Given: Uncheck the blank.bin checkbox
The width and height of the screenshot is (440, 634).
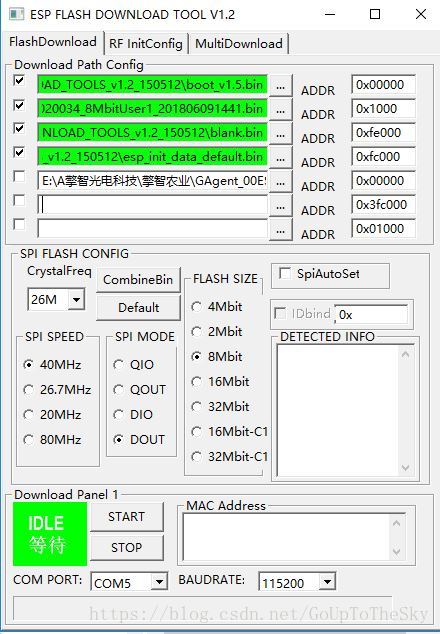Looking at the screenshot, I should [19, 128].
